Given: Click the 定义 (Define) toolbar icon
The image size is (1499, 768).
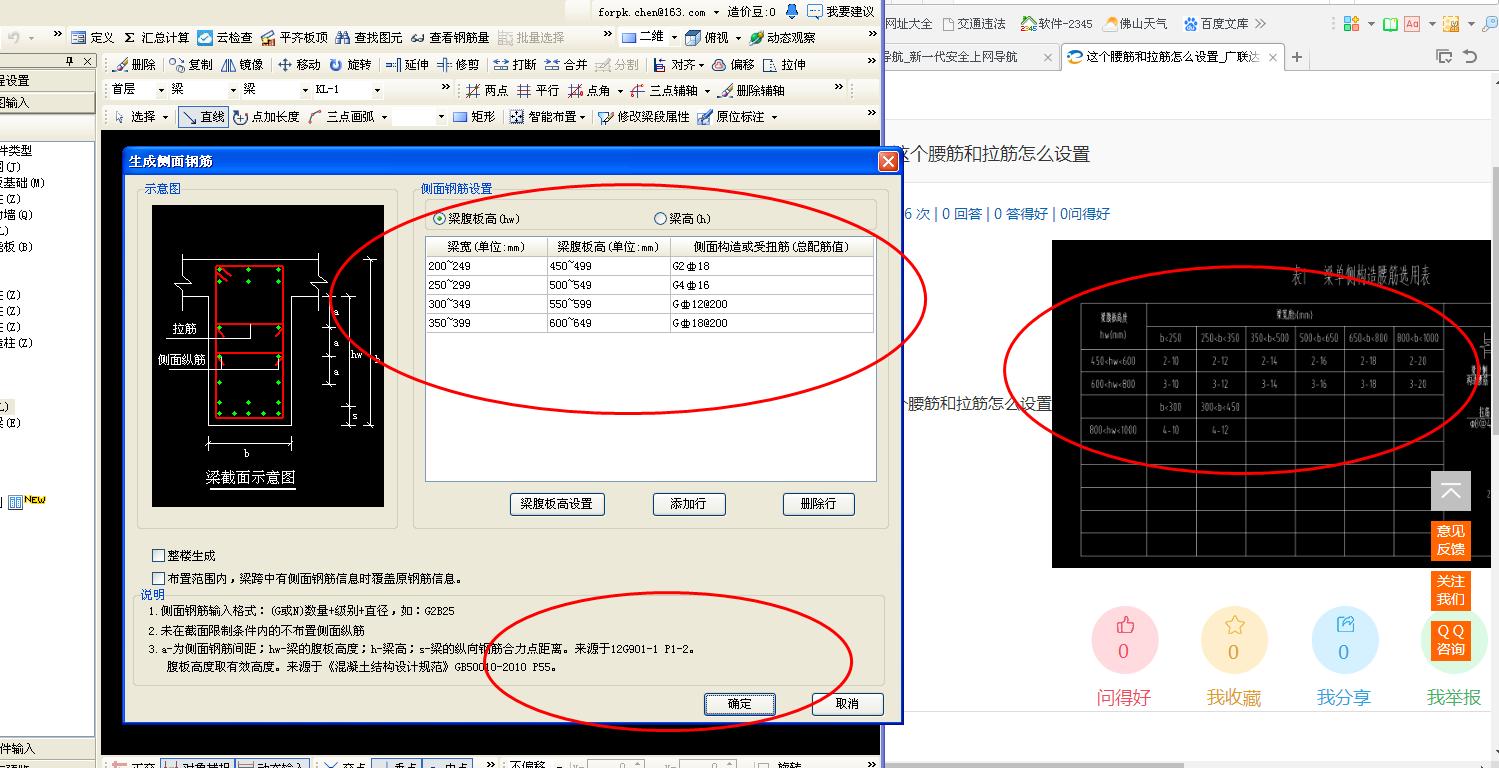Looking at the screenshot, I should [x=92, y=38].
